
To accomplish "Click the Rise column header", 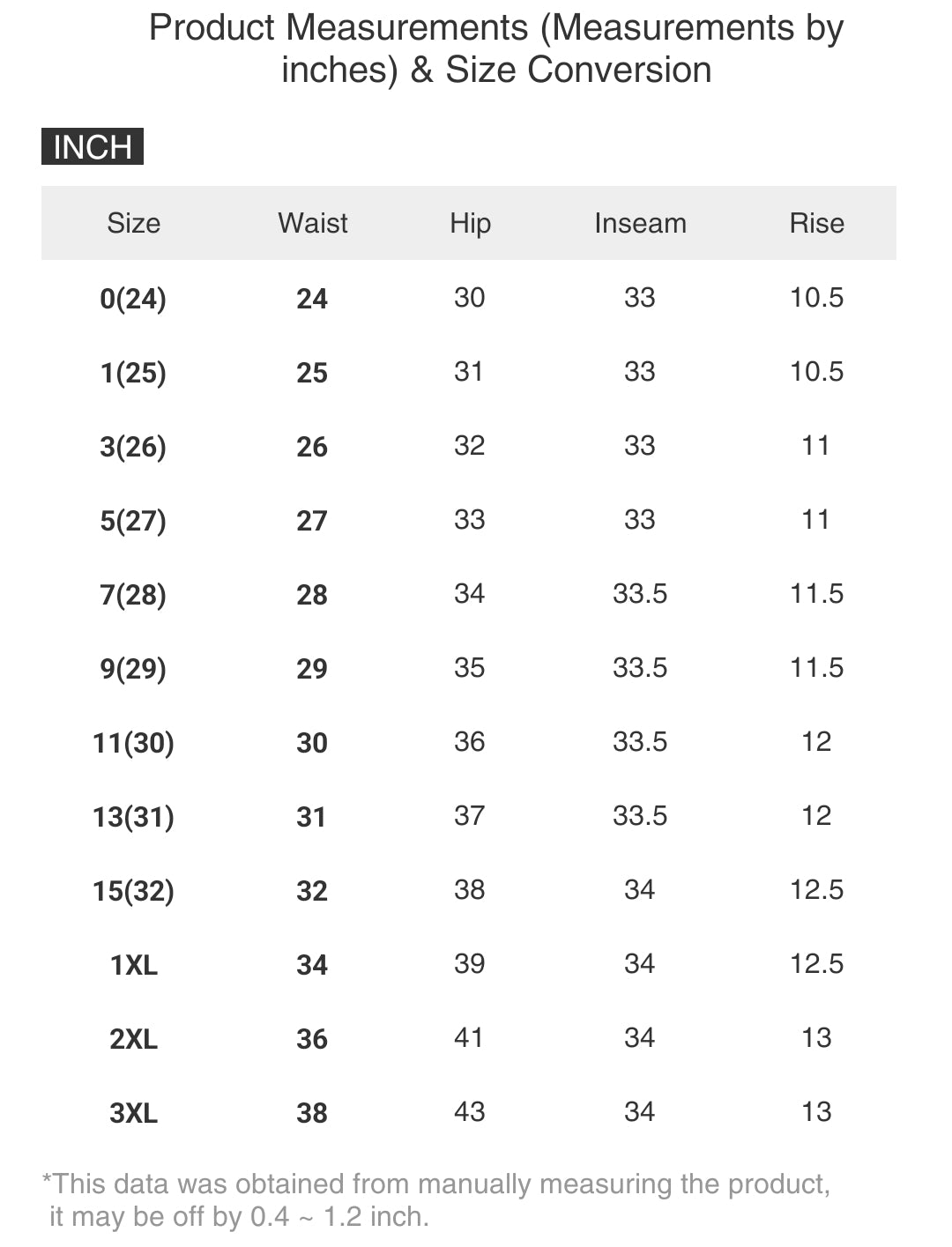I will (816, 223).
